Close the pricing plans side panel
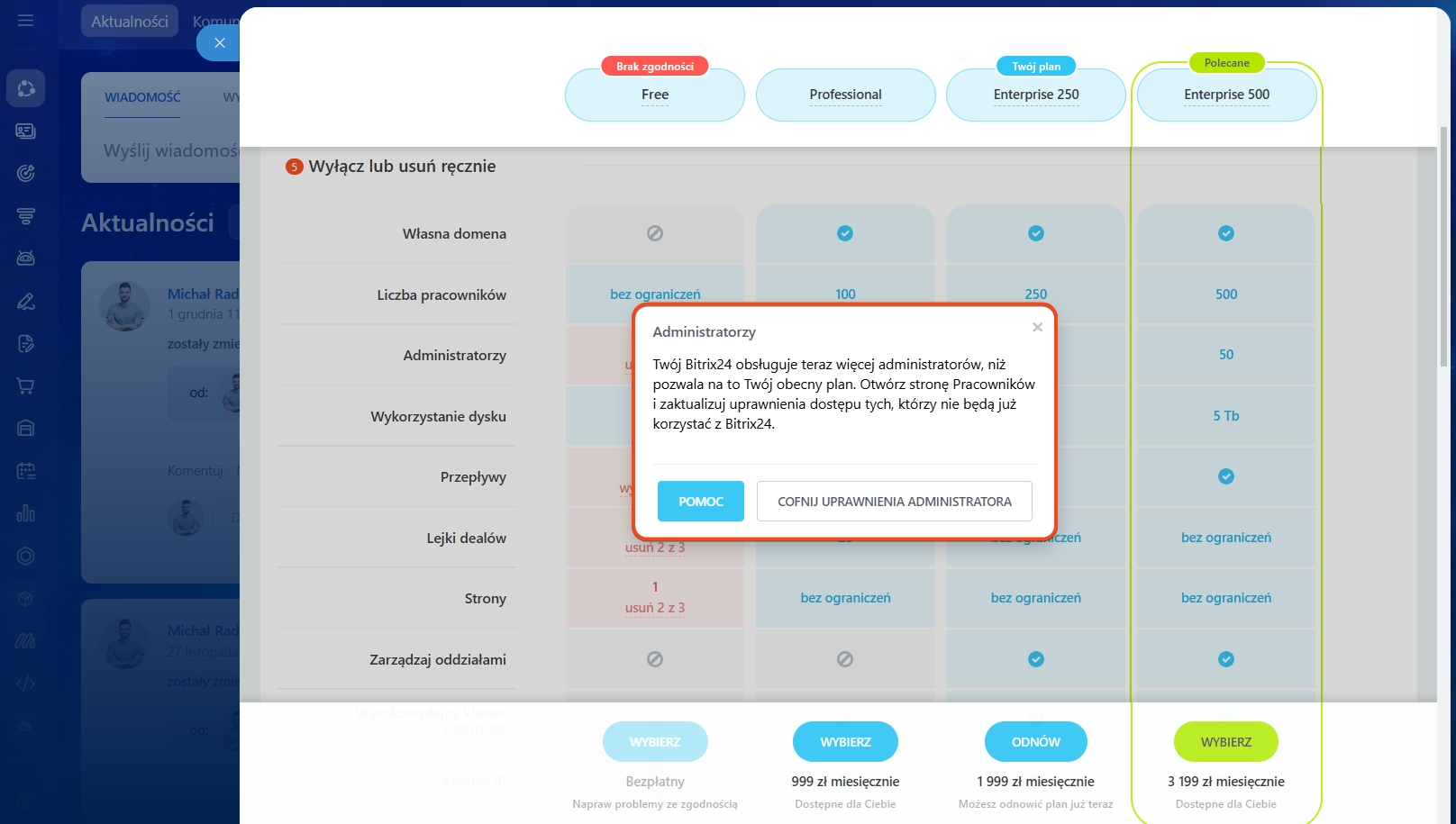1456x824 pixels. 219,42
